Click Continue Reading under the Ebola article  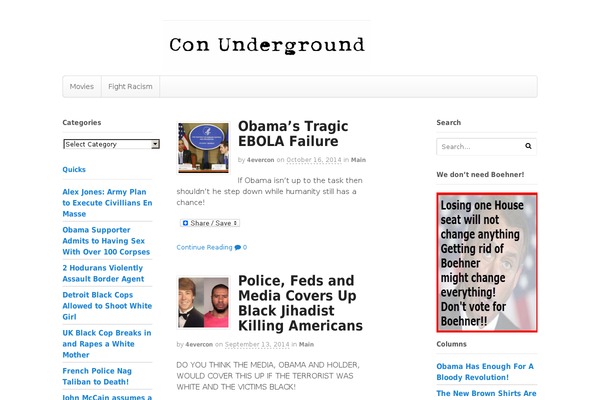pyautogui.click(x=204, y=247)
